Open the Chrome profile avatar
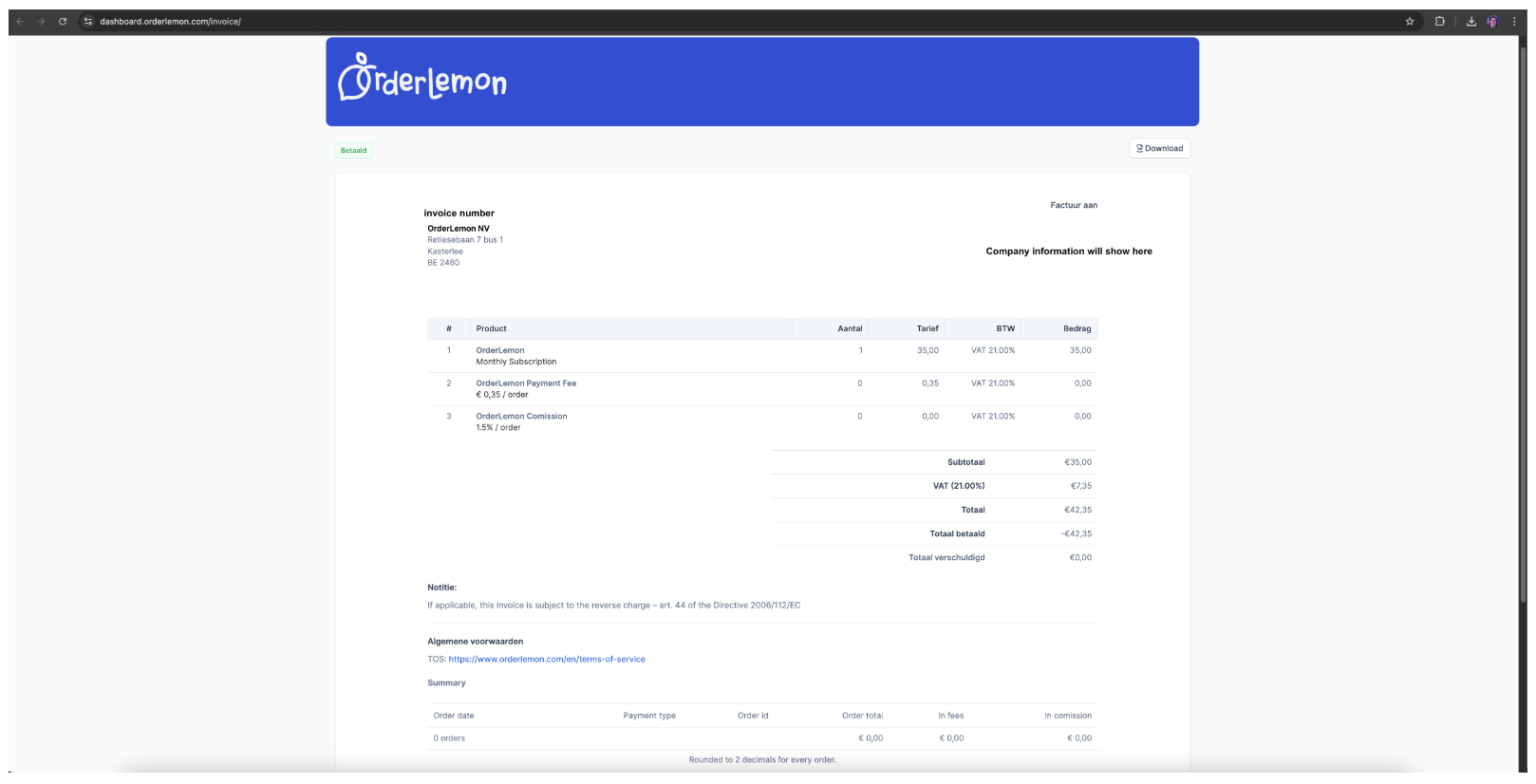The width and height of the screenshot is (1536, 784). tap(1492, 21)
